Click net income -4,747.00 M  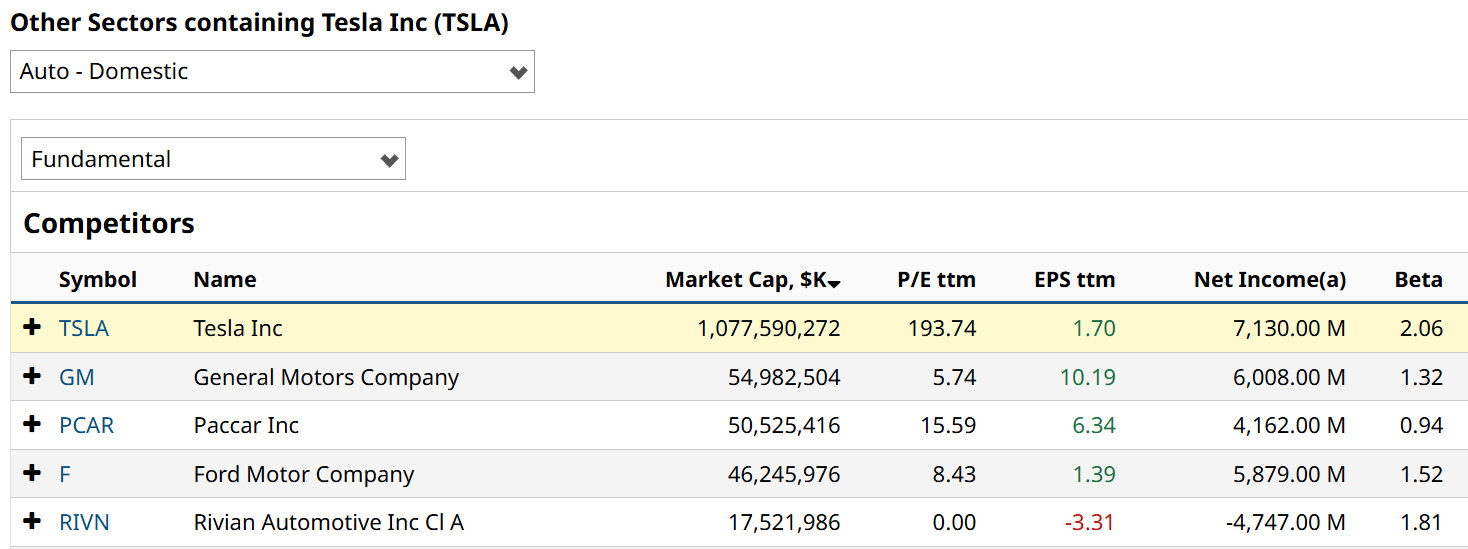pyautogui.click(x=1286, y=522)
